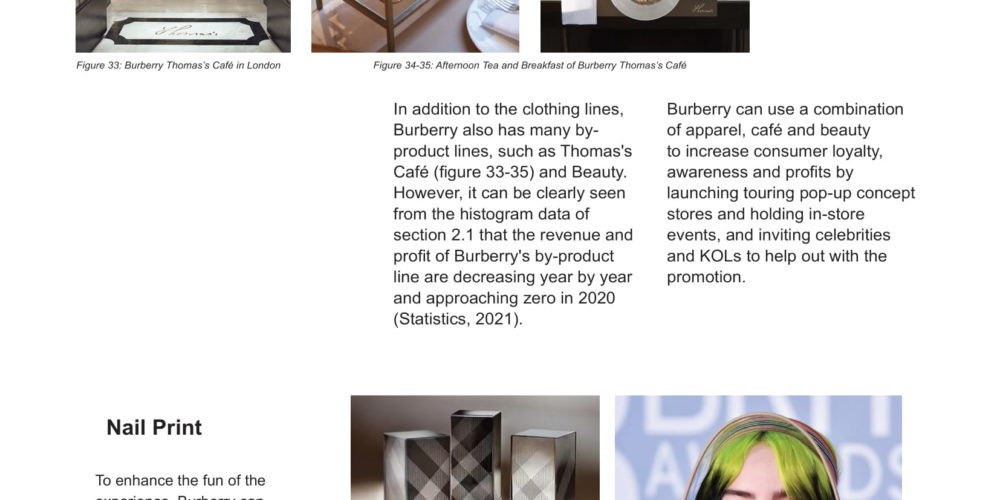Click the '(Statistics, 2021)' citation
This screenshot has width=1000, height=500.
click(458, 319)
